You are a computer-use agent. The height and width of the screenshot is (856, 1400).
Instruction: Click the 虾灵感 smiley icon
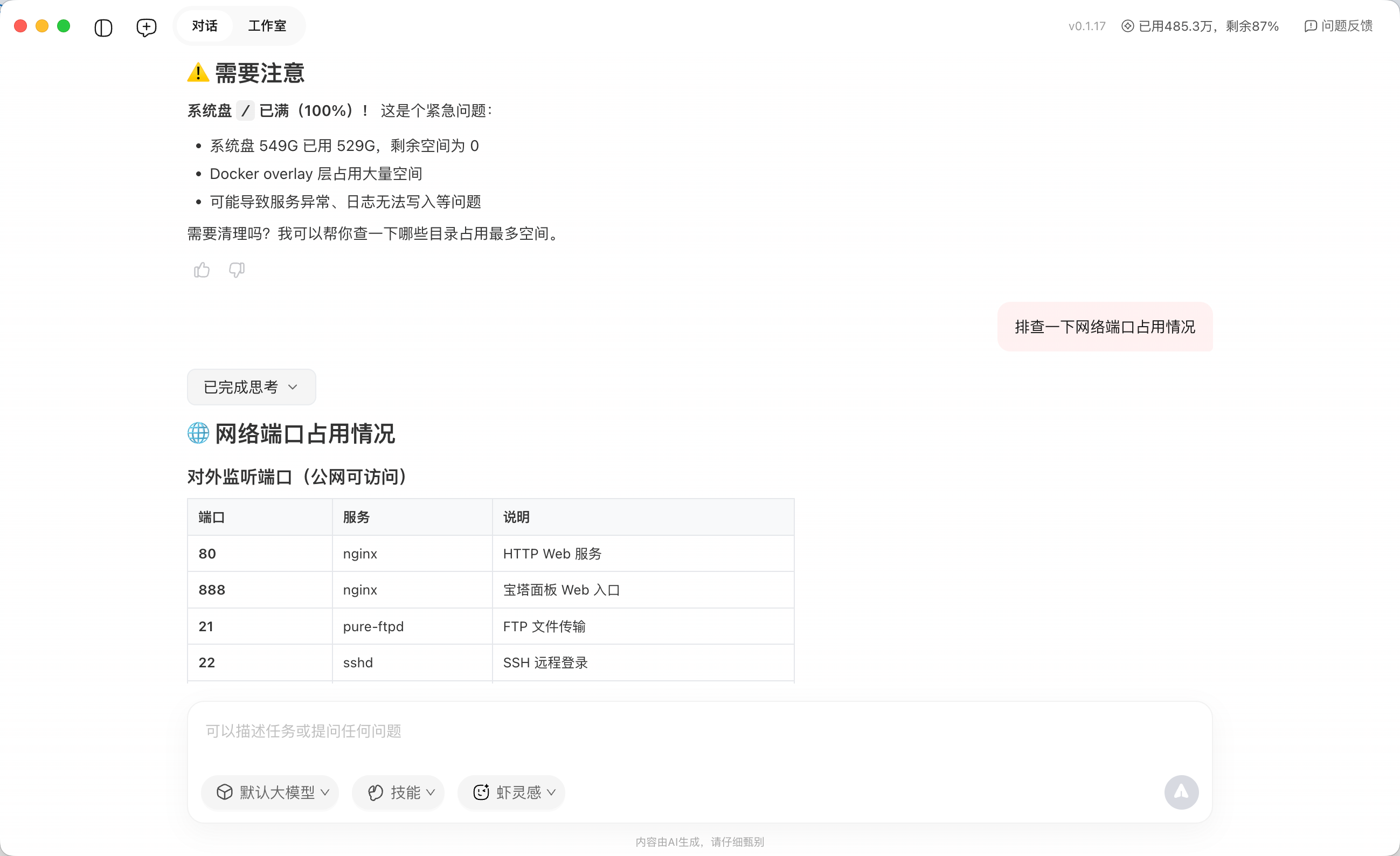(x=481, y=792)
